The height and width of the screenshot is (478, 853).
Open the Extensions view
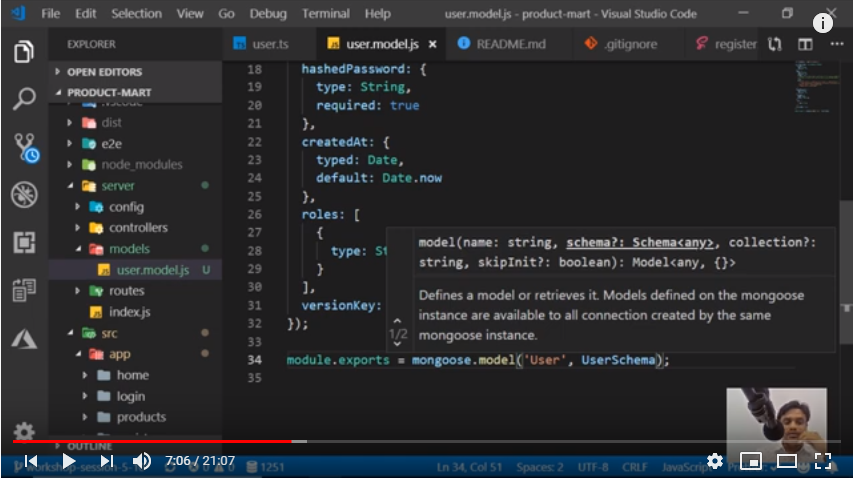pyautogui.click(x=24, y=242)
